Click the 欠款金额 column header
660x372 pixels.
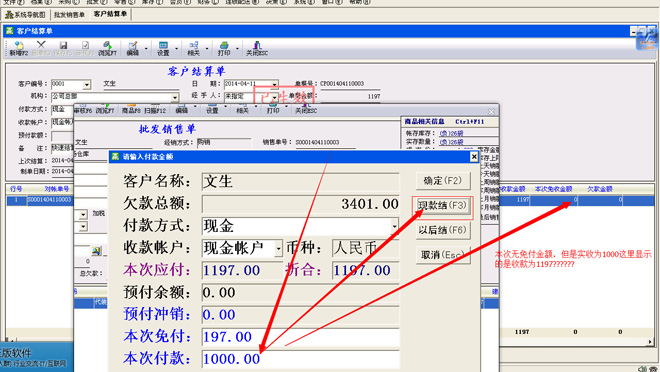(600, 189)
